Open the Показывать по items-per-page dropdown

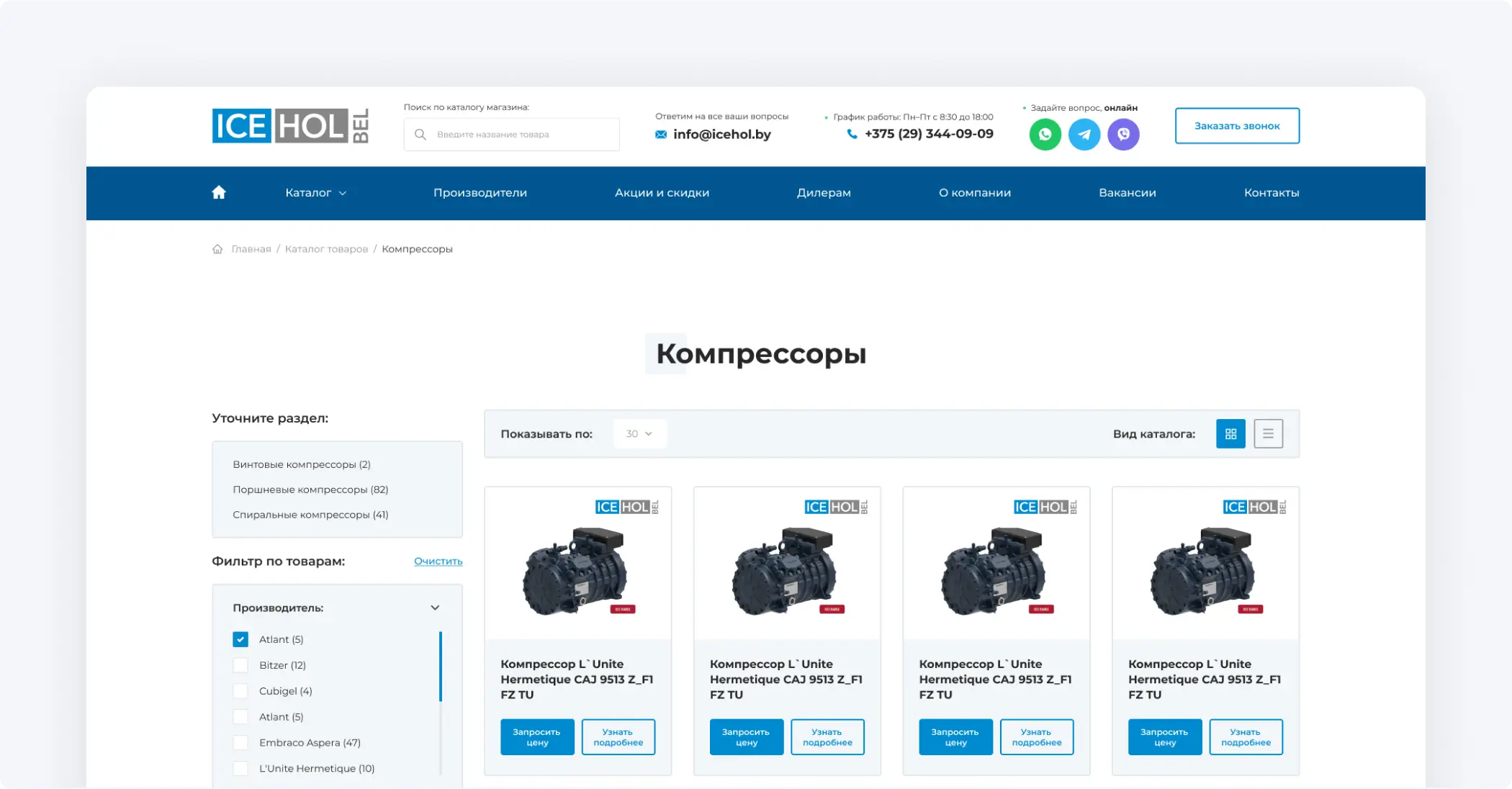(x=639, y=433)
